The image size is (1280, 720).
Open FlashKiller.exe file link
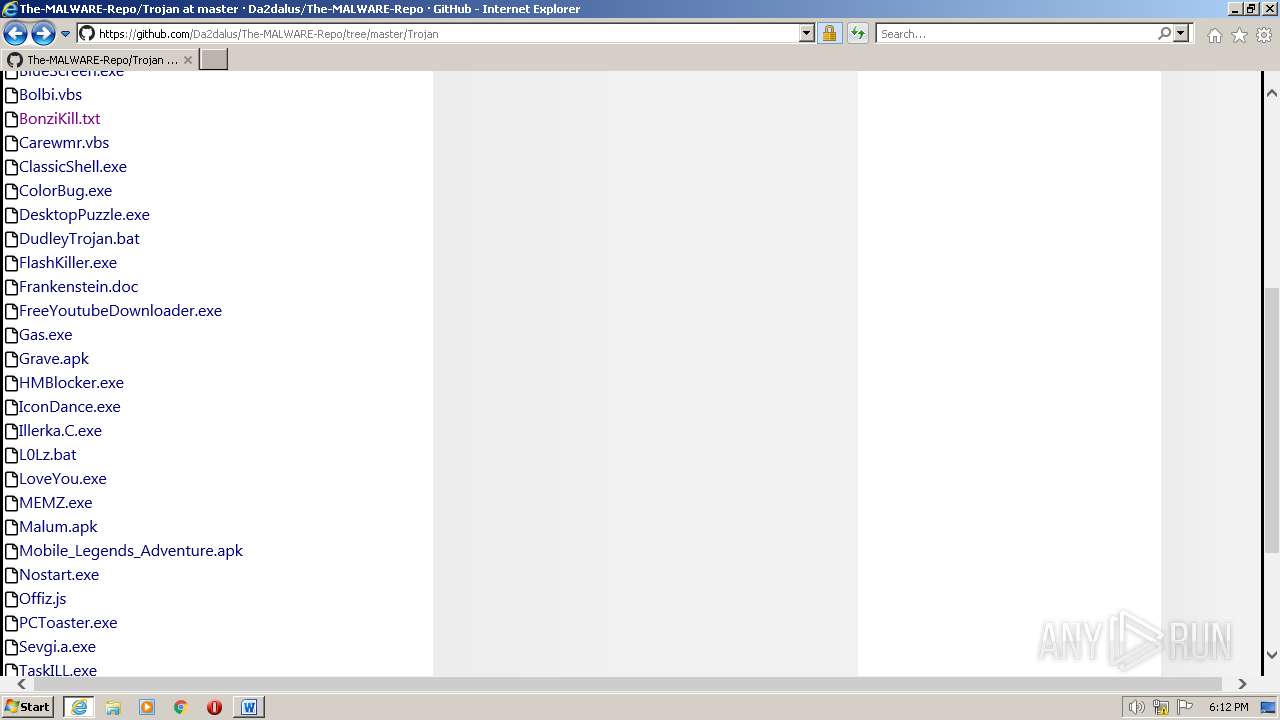pyautogui.click(x=68, y=263)
